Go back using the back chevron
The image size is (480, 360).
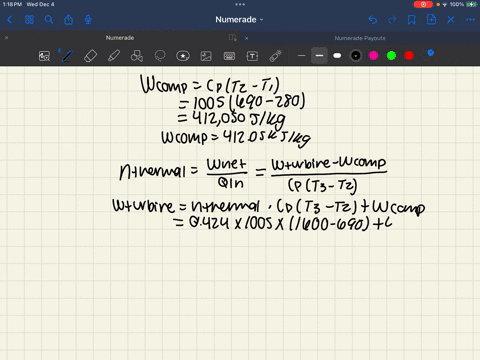tap(9, 20)
